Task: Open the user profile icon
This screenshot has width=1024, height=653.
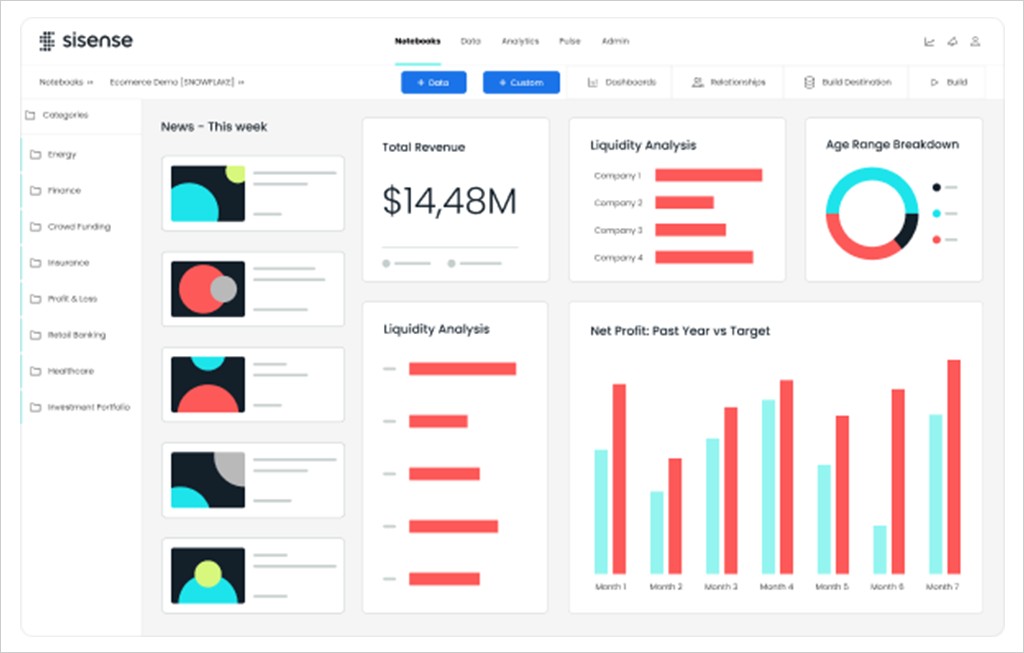Action: pos(977,41)
